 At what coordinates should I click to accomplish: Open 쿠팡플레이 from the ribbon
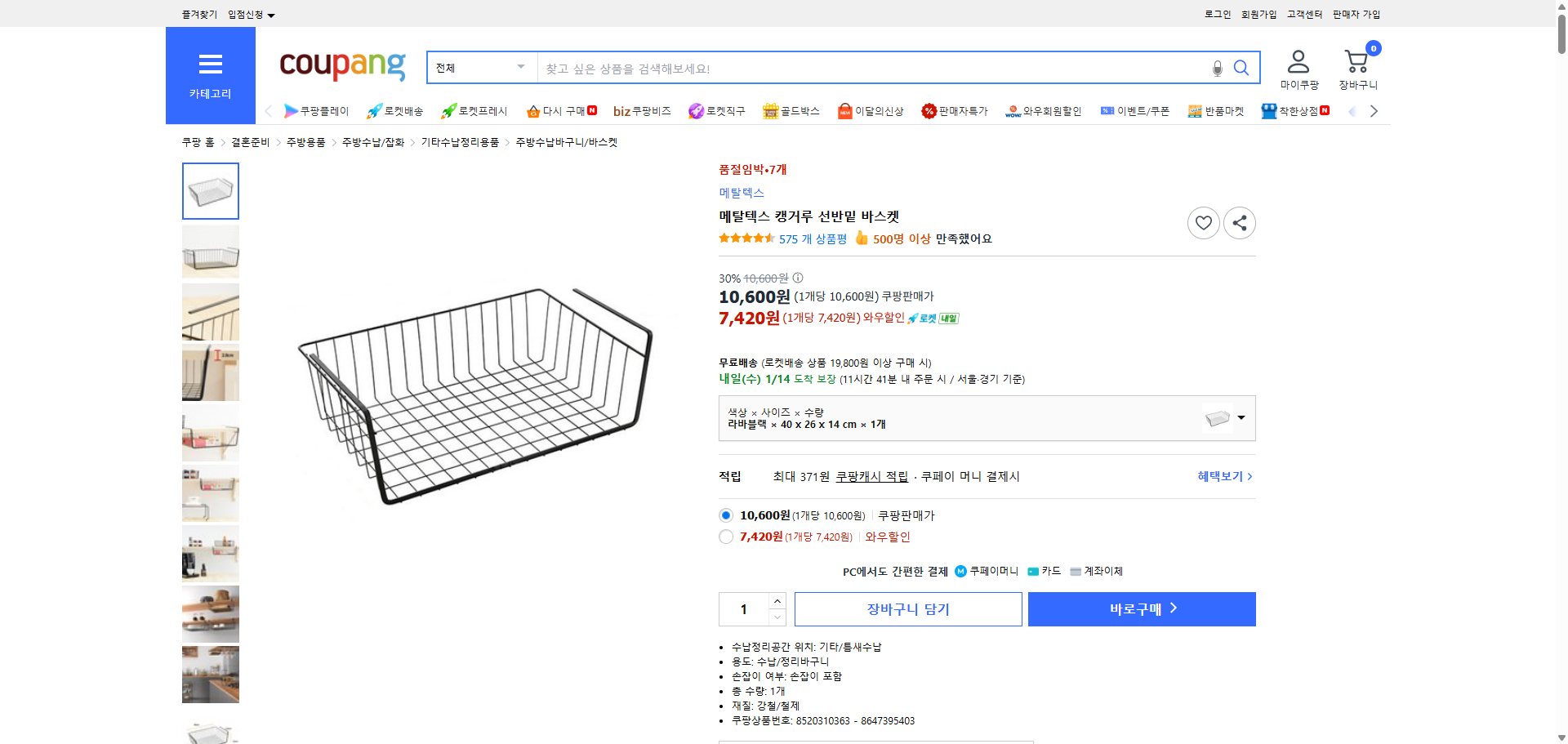point(317,111)
